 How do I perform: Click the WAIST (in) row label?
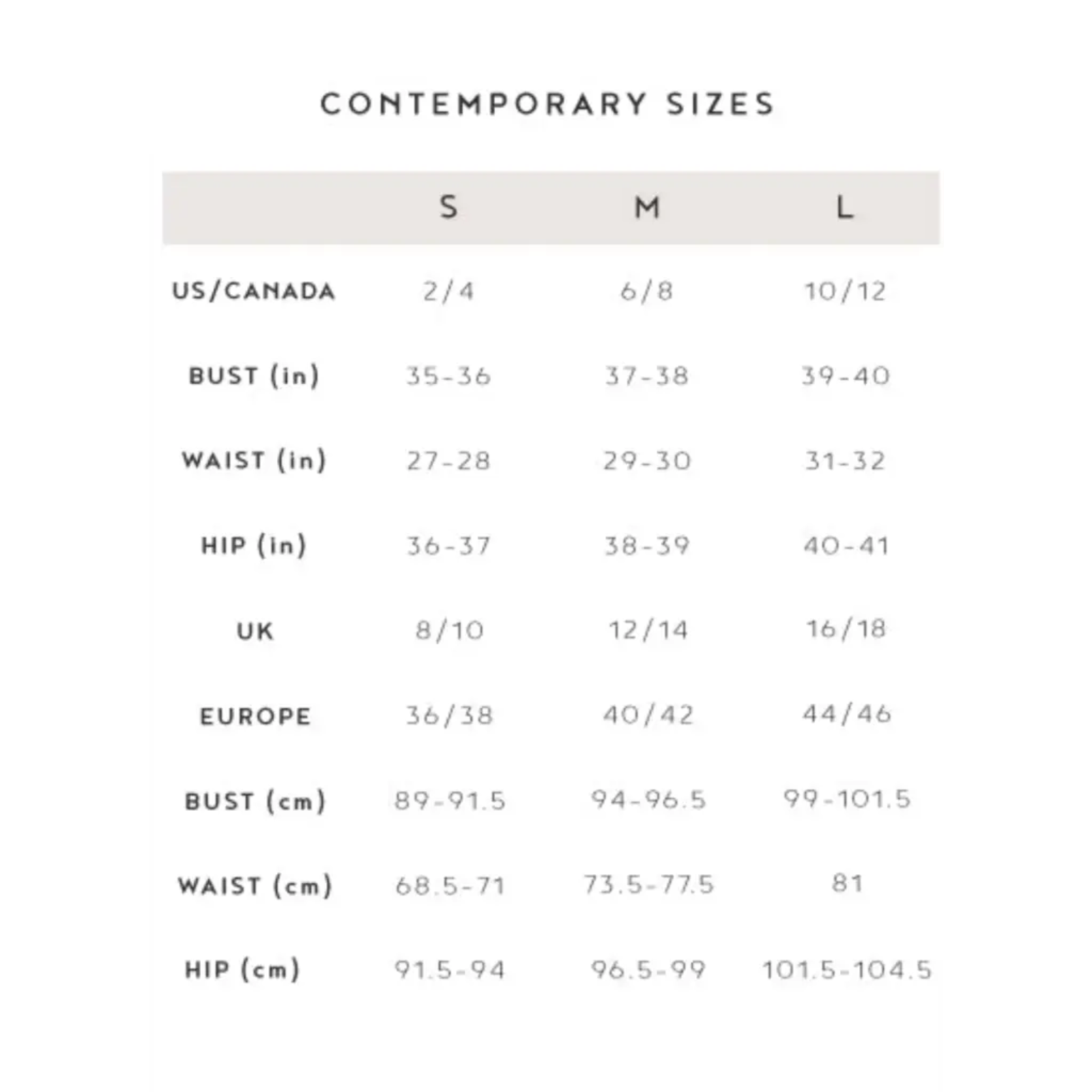(254, 461)
